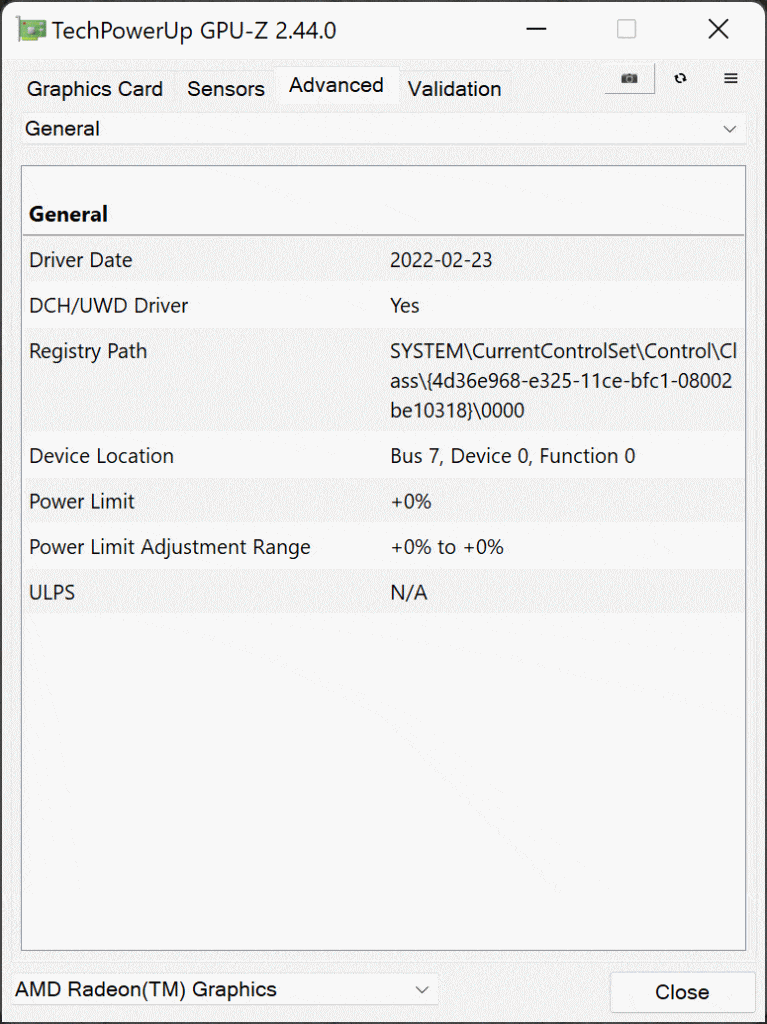Open the Sensors tab
This screenshot has width=767, height=1024.
[x=226, y=89]
